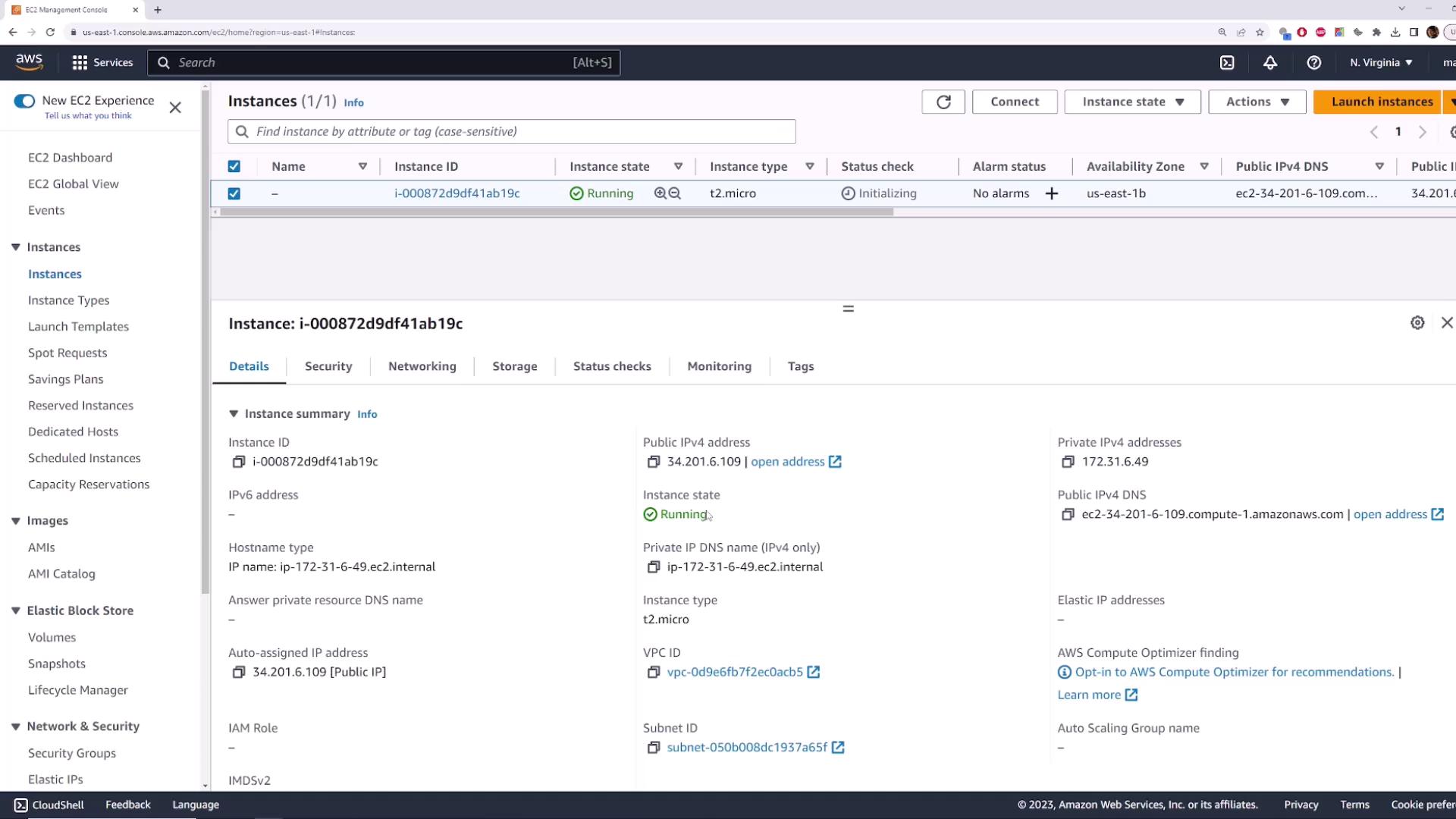Click the refresh instances icon button

(x=943, y=102)
